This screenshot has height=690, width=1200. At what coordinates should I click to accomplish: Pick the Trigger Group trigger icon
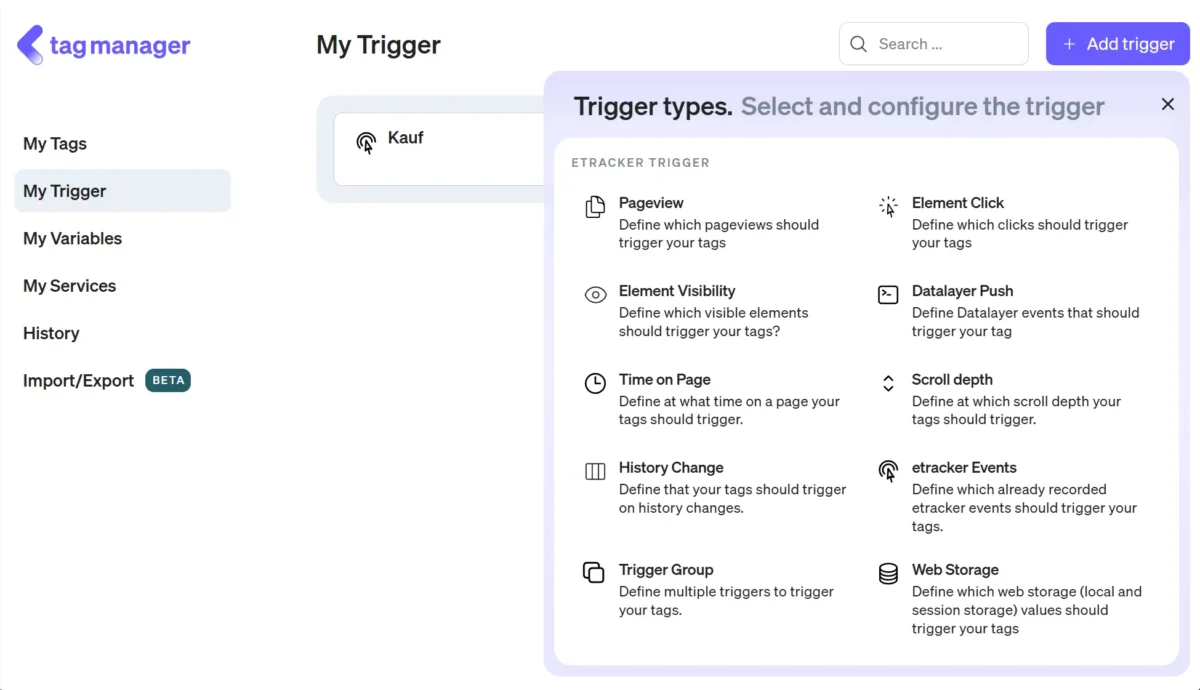point(595,573)
